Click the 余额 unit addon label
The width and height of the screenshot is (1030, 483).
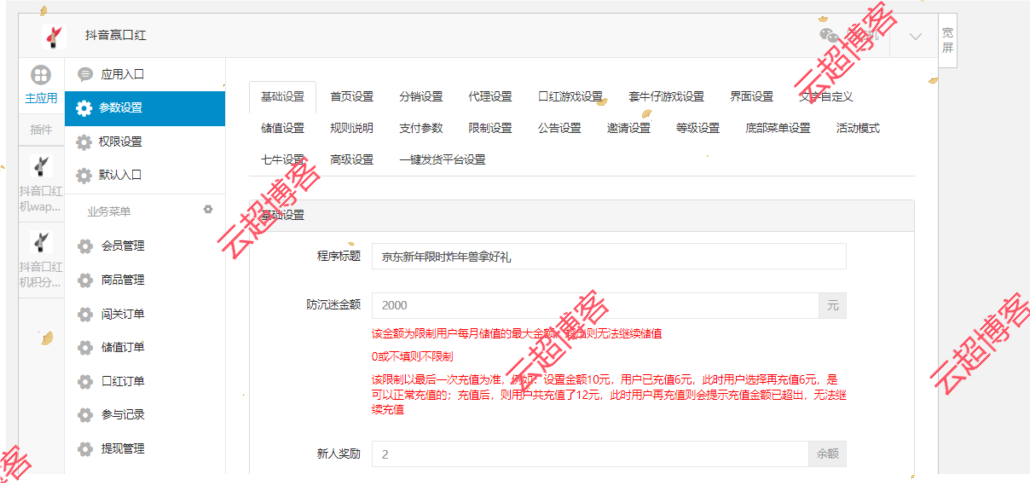[828, 454]
